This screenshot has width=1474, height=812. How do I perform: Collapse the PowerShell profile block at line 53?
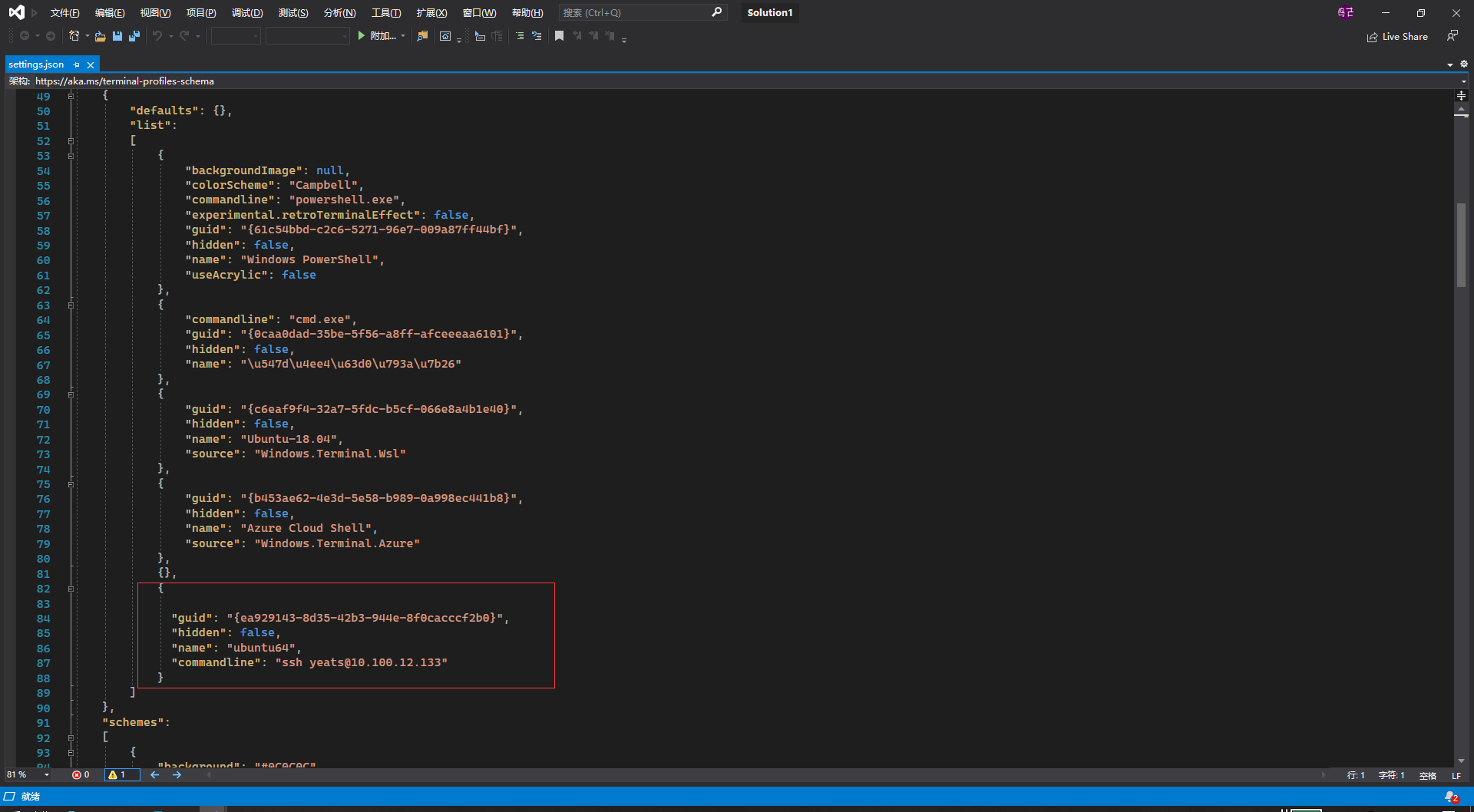71,156
